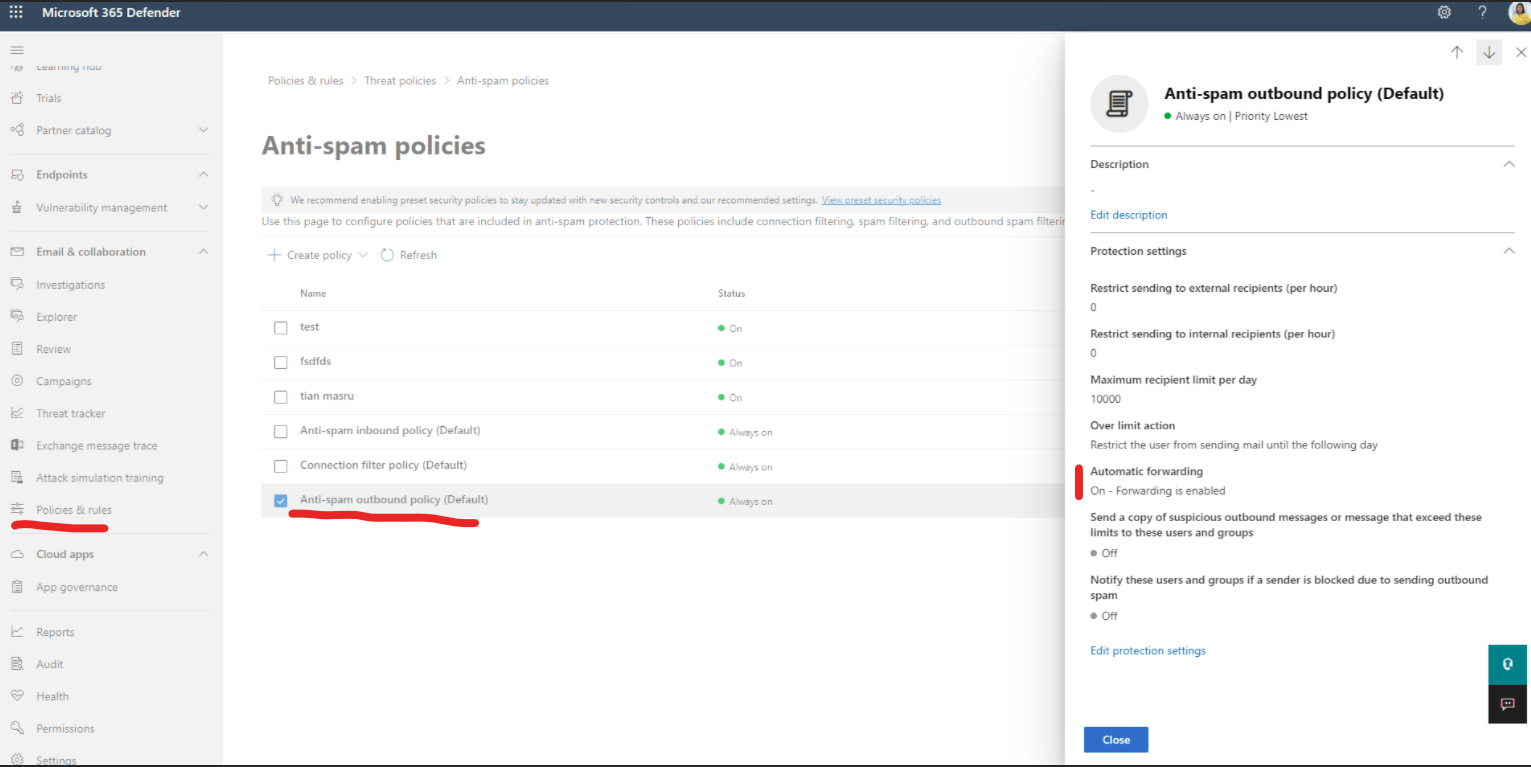
Task: Collapse the Cloud apps chevron
Action: pyautogui.click(x=204, y=553)
